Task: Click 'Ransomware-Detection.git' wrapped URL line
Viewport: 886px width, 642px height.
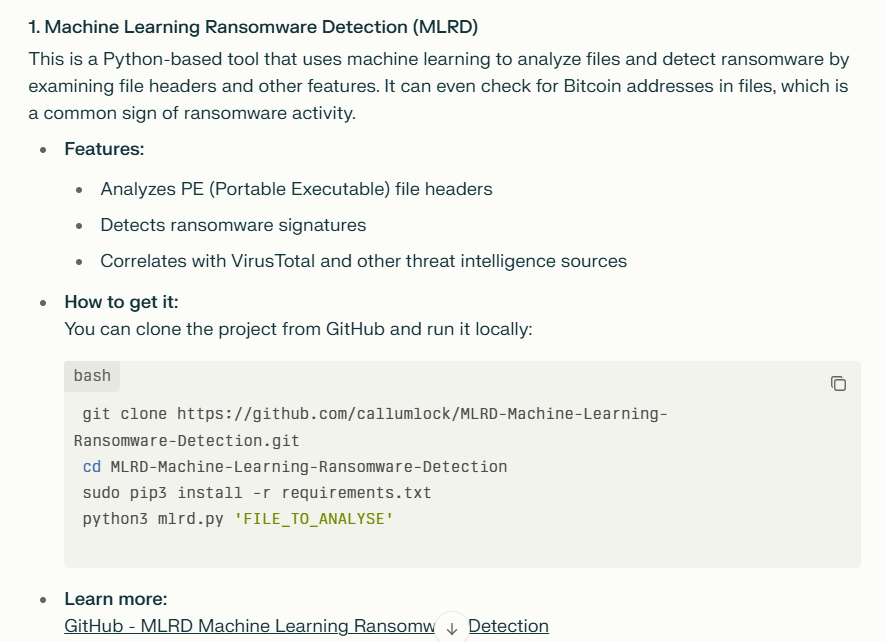Action: [x=186, y=441]
